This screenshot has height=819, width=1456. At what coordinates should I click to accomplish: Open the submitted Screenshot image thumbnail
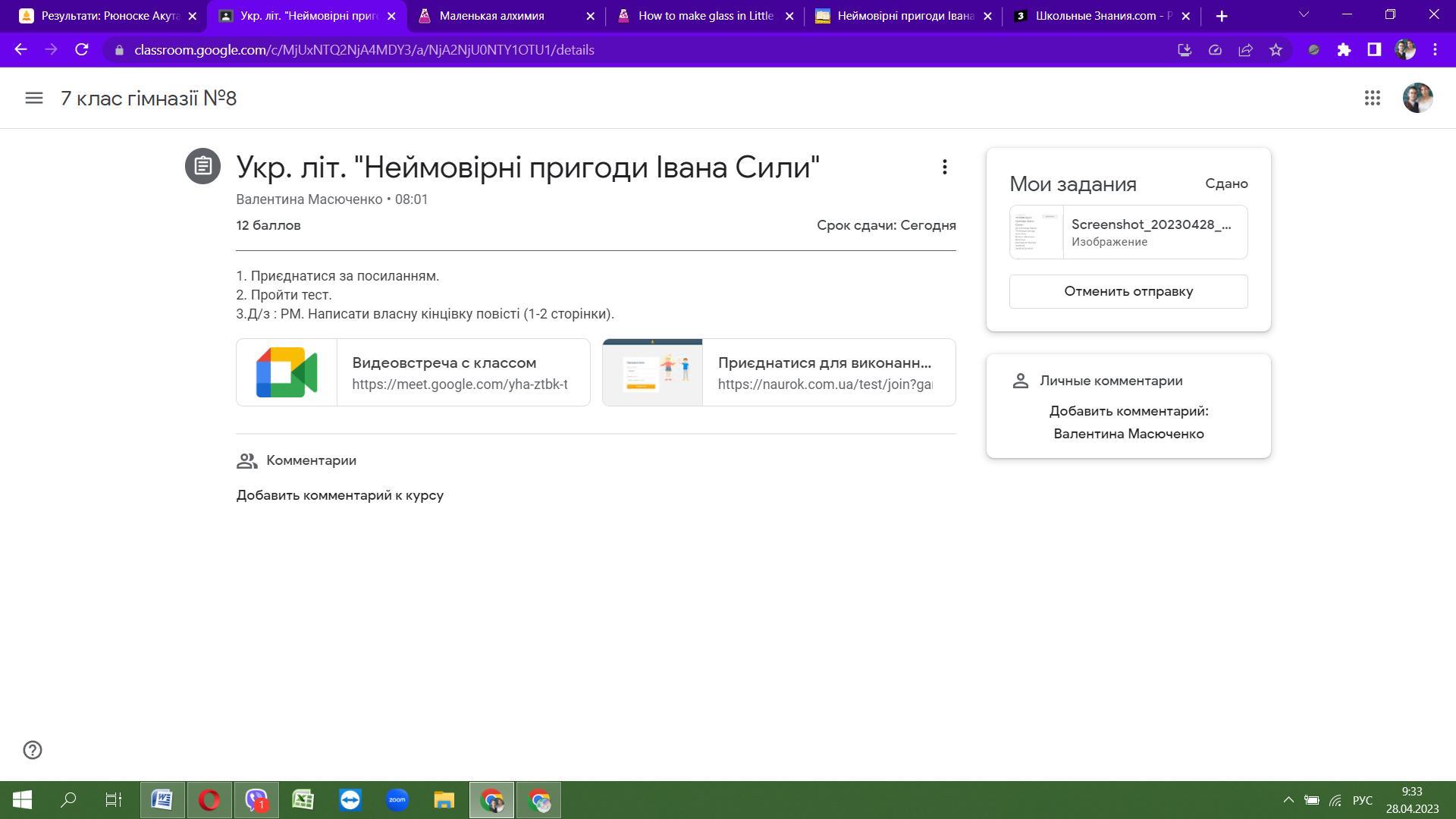pos(1036,232)
